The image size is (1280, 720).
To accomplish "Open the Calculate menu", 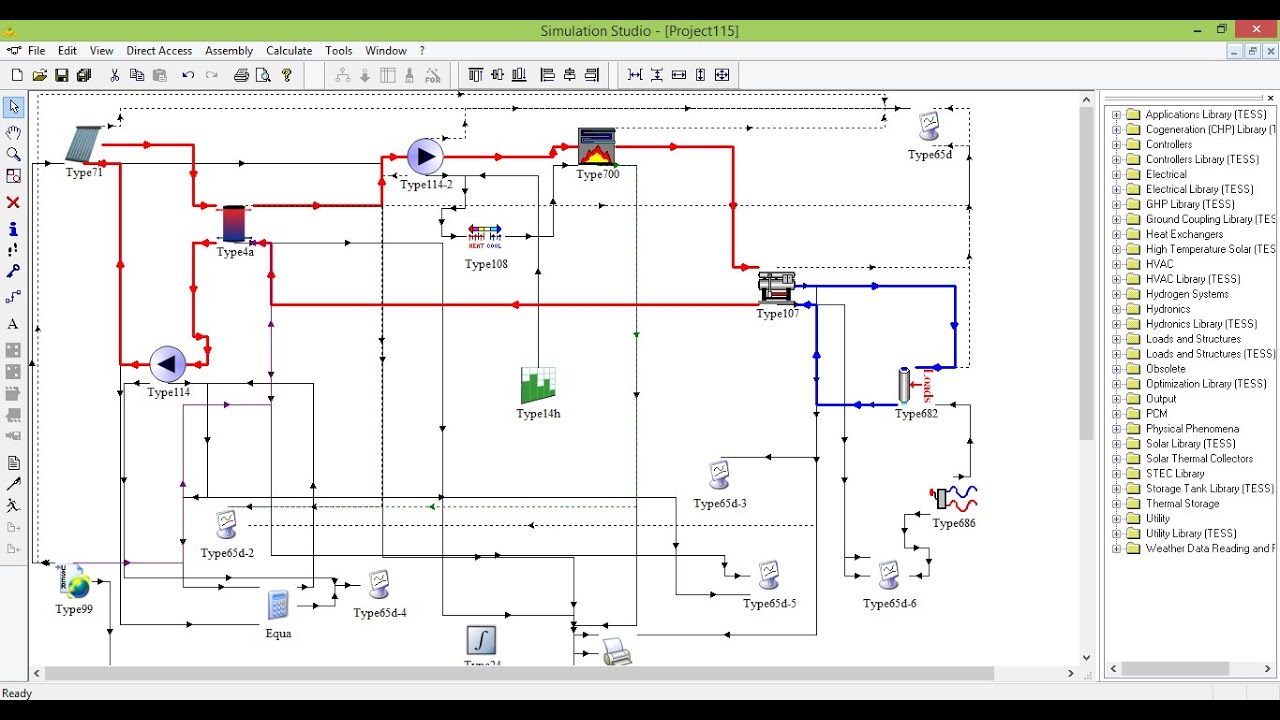I will click(289, 51).
